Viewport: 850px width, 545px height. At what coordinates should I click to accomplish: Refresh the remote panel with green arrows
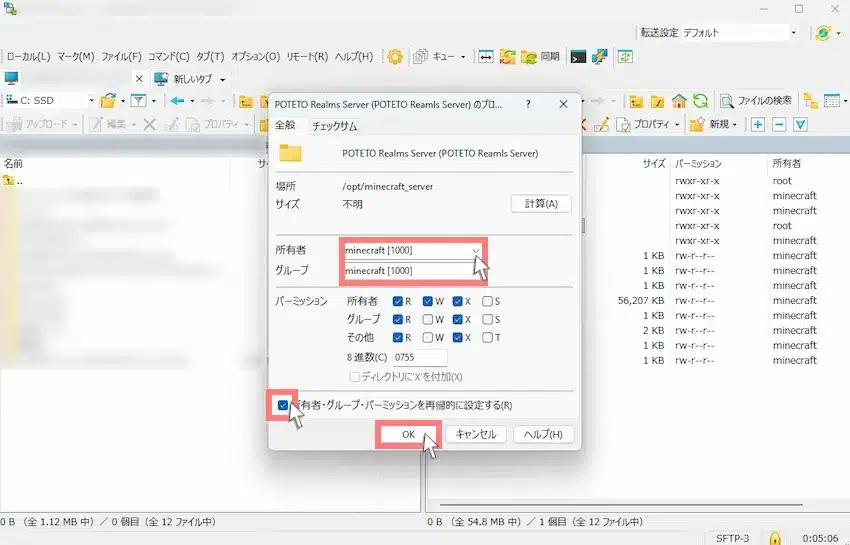701,101
